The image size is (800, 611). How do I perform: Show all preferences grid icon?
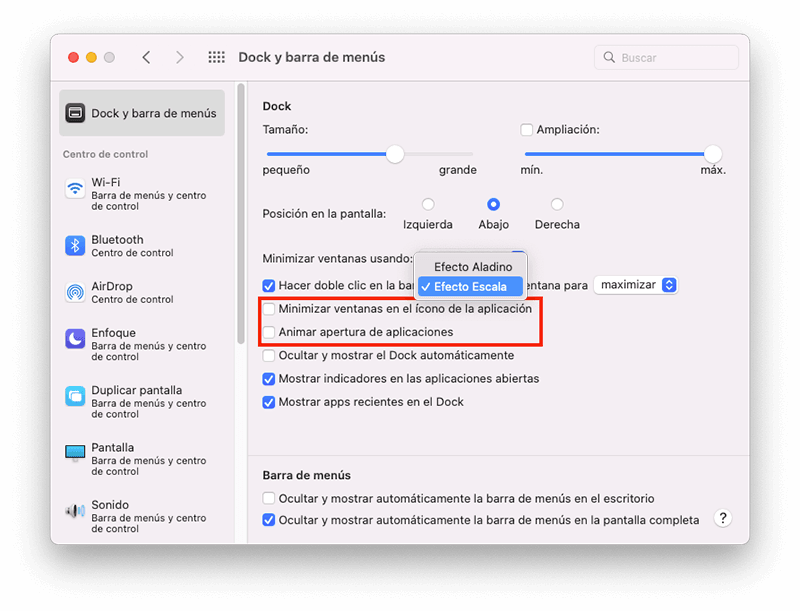(x=216, y=57)
